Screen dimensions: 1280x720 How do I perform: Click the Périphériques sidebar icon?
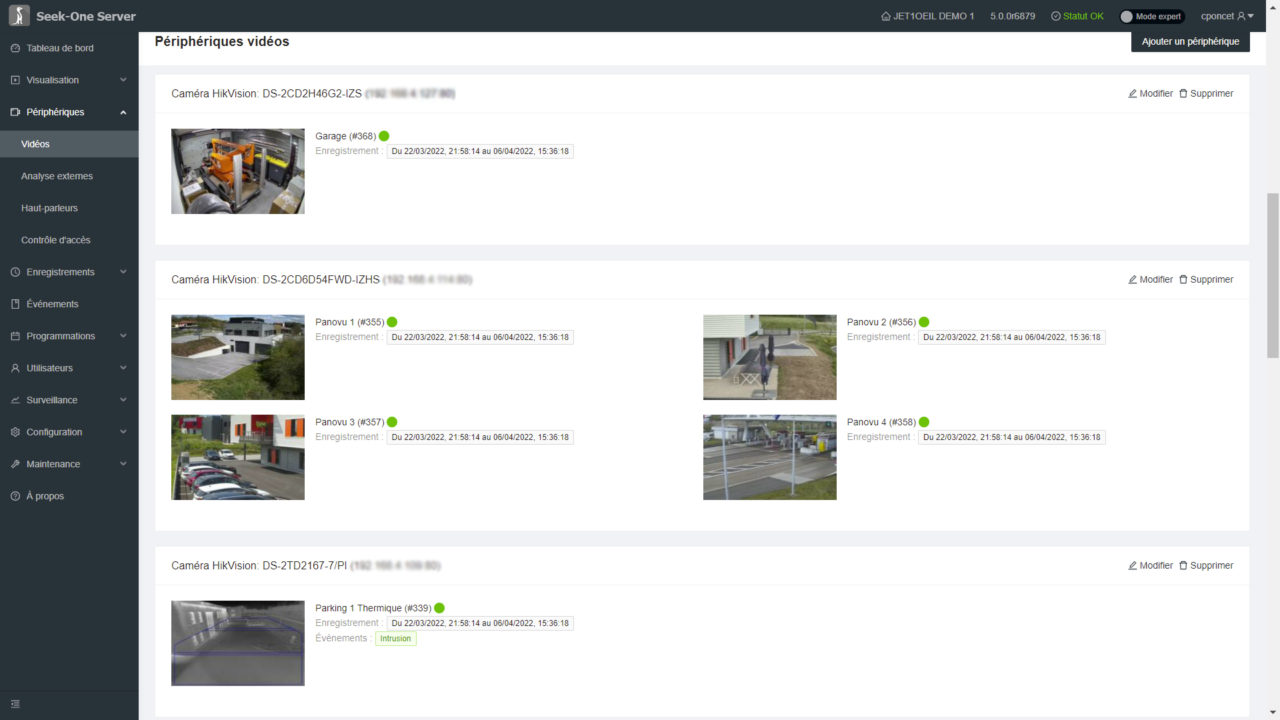click(x=14, y=111)
